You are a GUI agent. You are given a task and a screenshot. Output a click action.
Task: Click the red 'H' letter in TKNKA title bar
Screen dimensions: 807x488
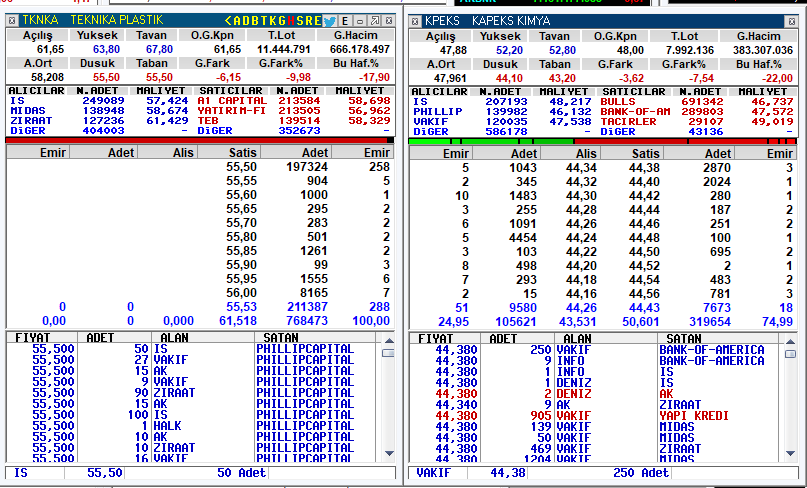[x=291, y=21]
